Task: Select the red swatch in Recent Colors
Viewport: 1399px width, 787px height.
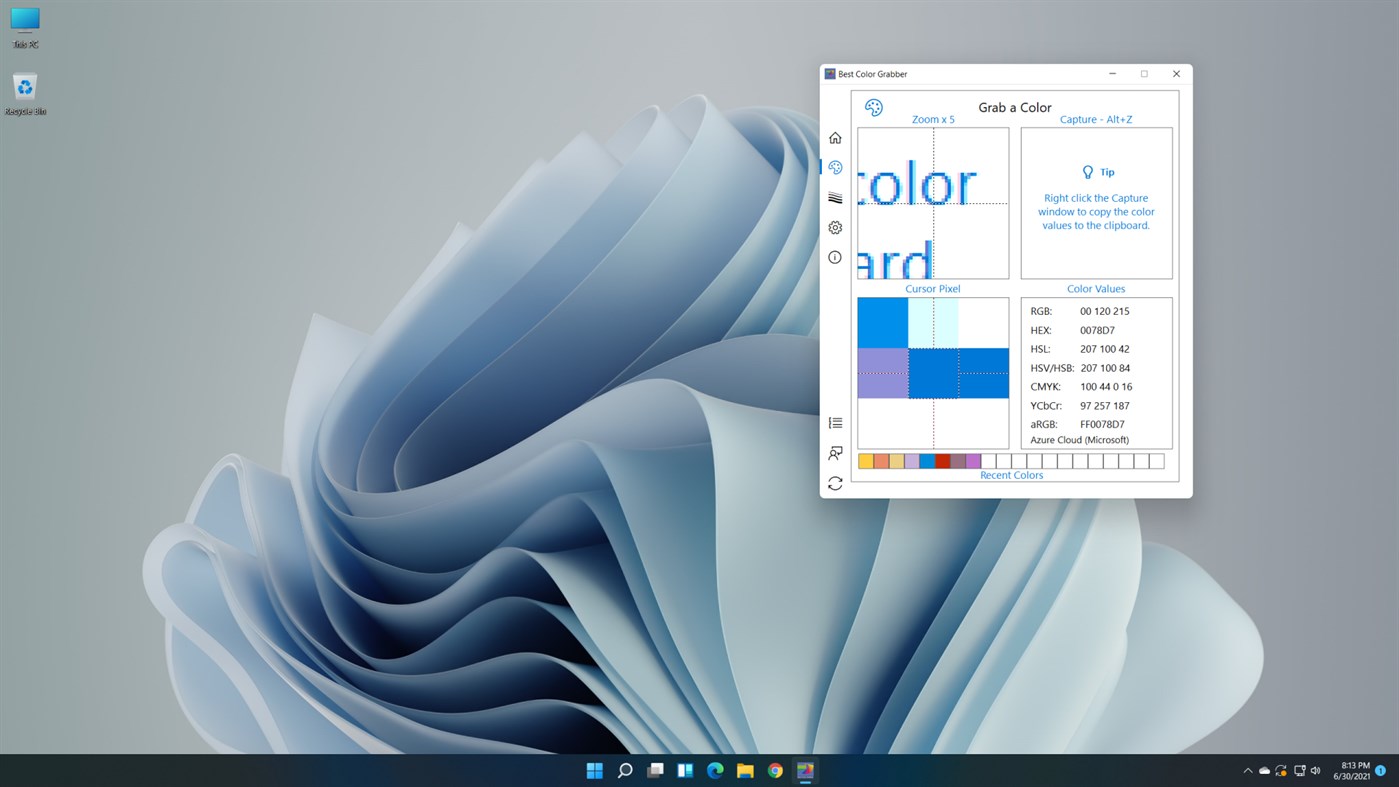Action: [x=943, y=460]
